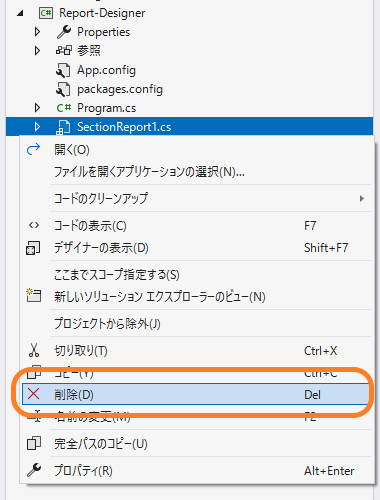This screenshot has height=500, width=380.
Task: Click the Shift+F7 shortcut text
Action: [326, 248]
